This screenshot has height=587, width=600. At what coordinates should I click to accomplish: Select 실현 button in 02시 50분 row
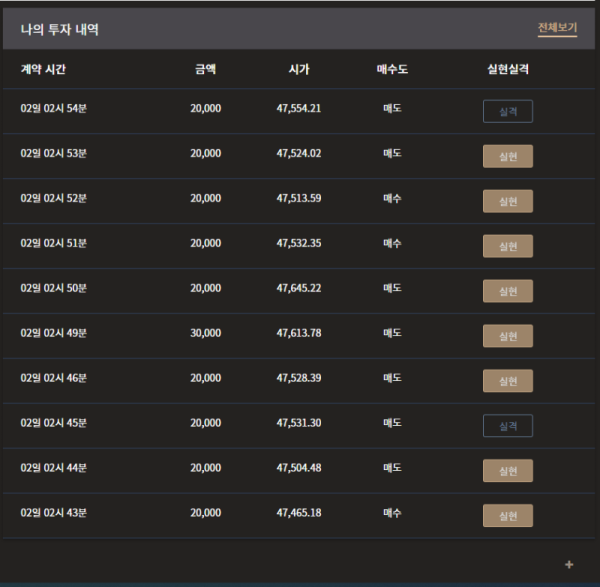[508, 291]
